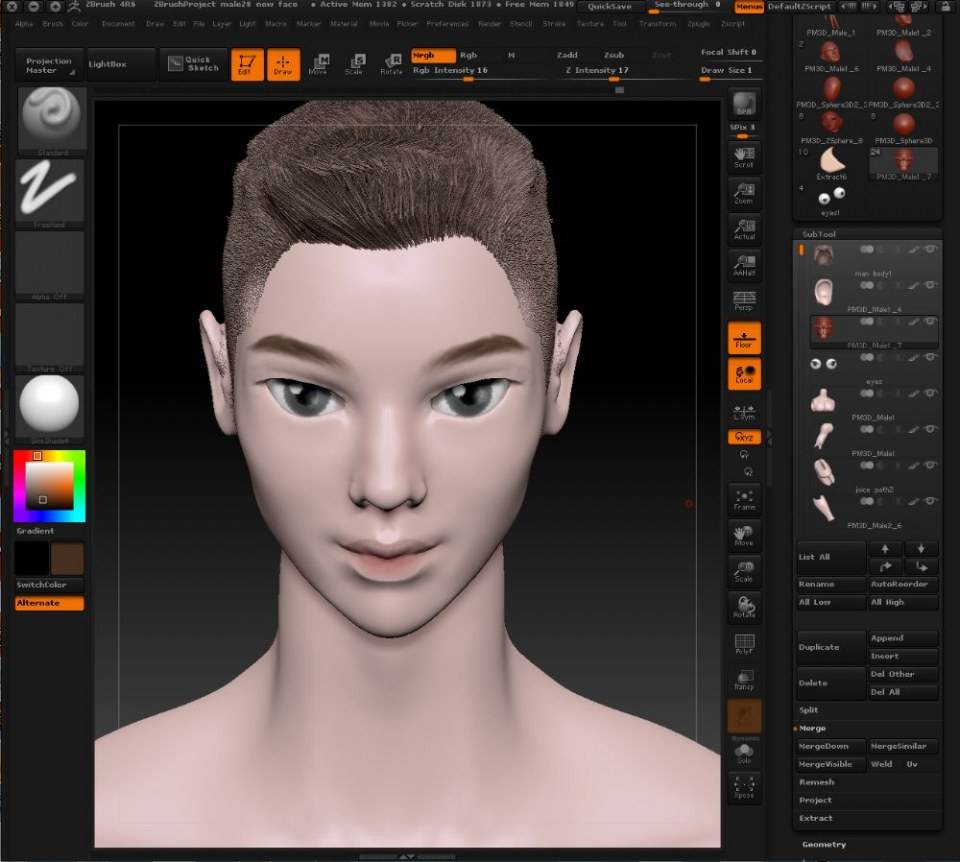Click the Frame mesh icon
The image size is (960, 862).
pos(744,500)
